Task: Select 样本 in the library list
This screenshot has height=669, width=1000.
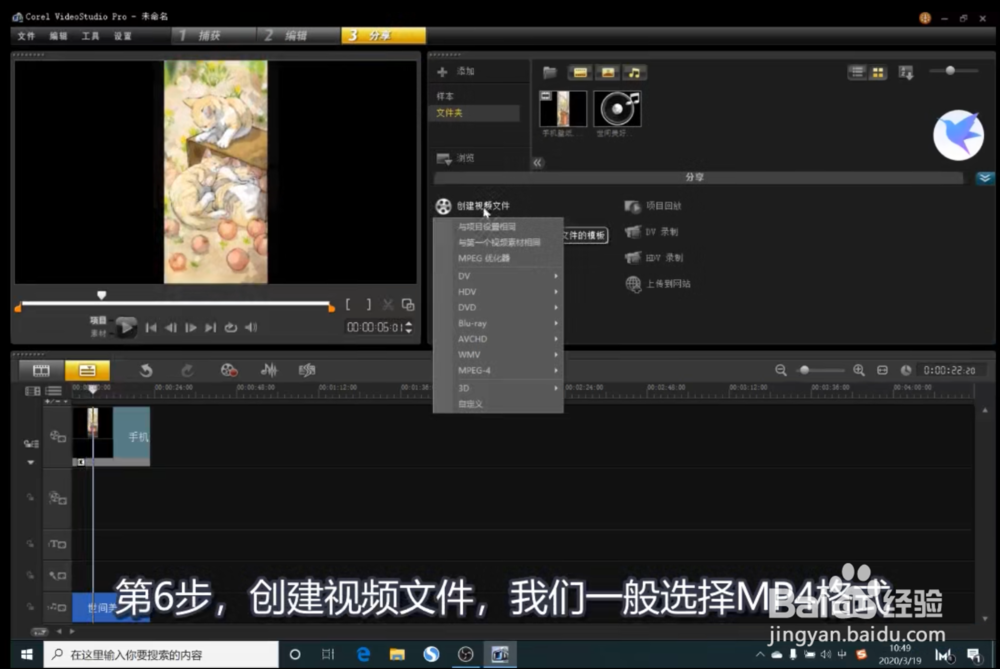Action: click(x=445, y=96)
